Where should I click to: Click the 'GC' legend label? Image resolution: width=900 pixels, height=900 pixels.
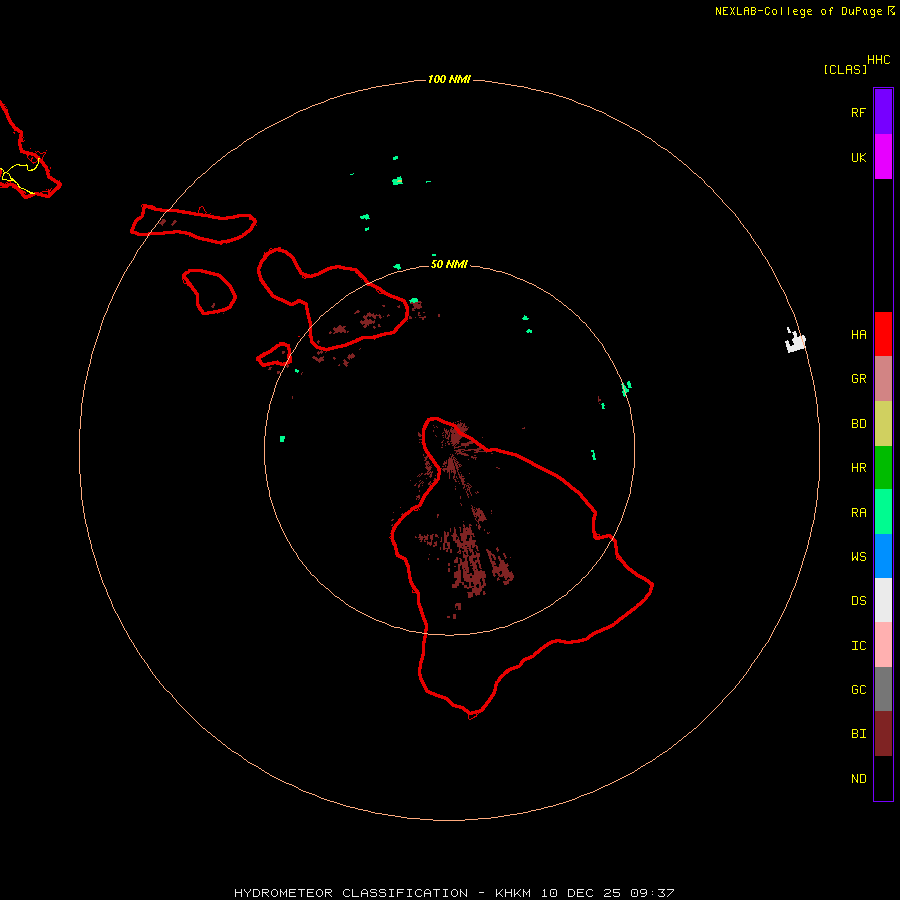pos(858,689)
